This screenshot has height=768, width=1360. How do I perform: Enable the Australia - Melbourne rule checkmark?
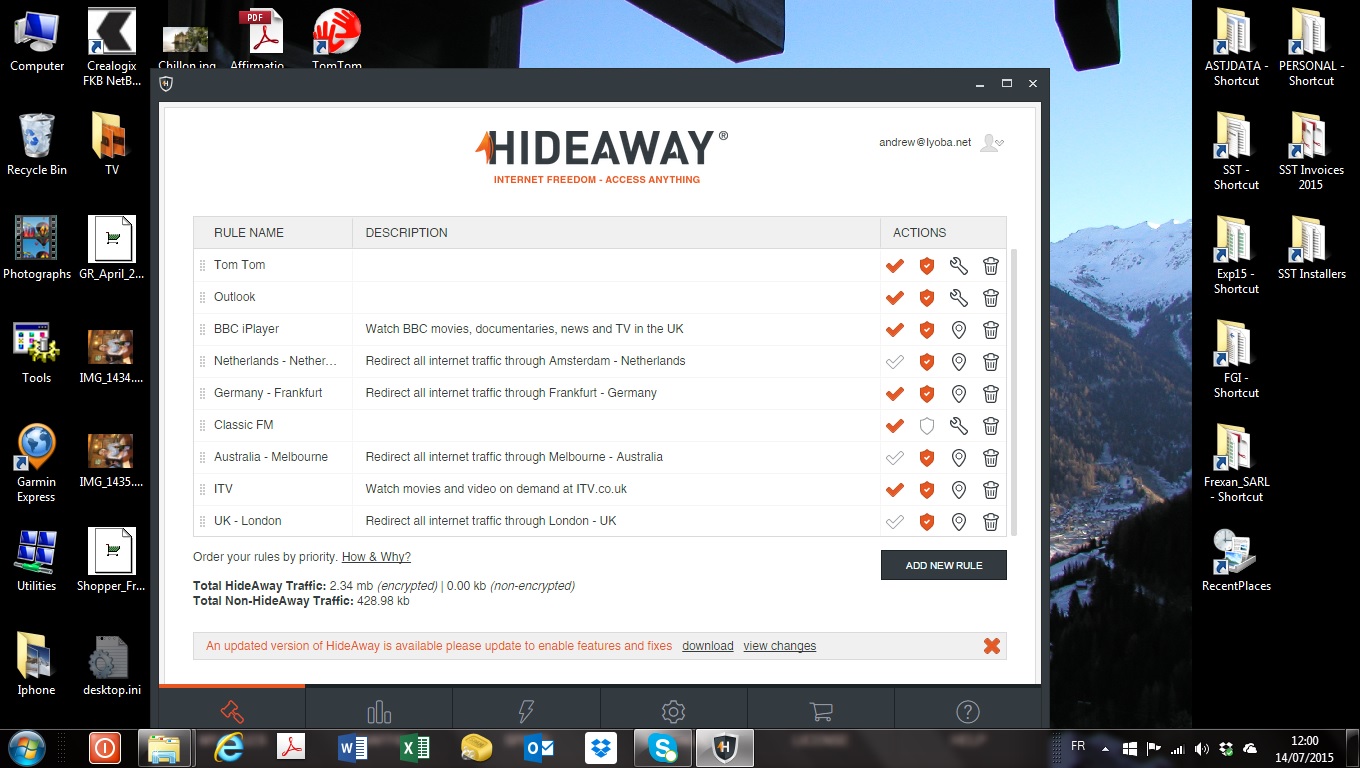pyautogui.click(x=895, y=458)
